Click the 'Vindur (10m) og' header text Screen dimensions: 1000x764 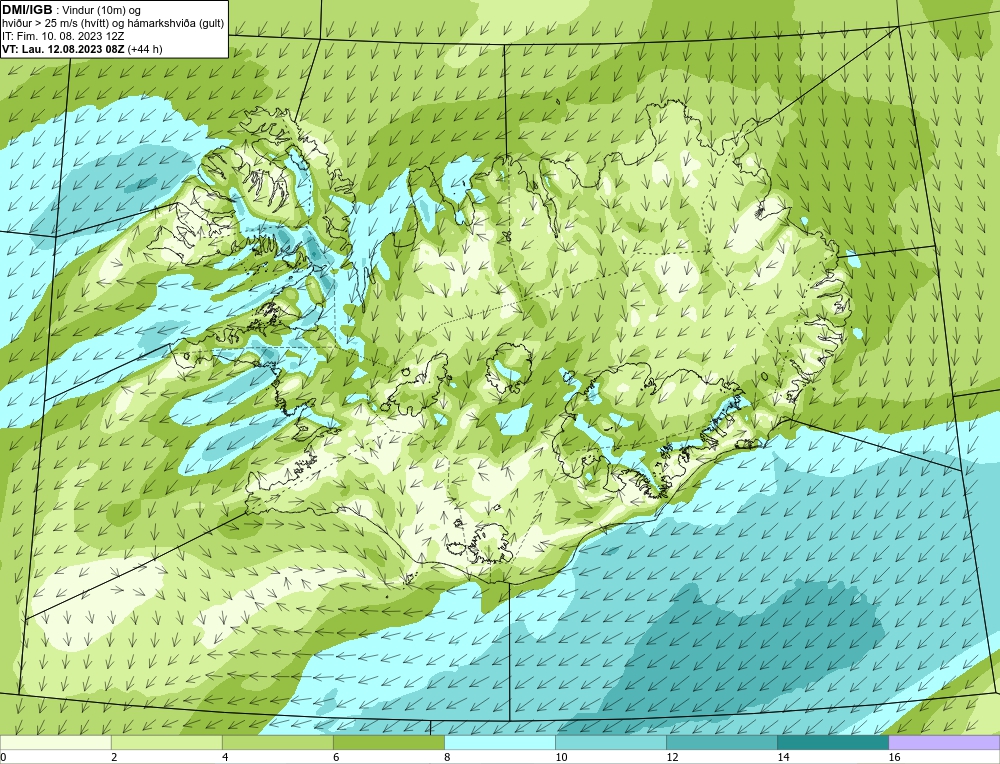coord(102,10)
